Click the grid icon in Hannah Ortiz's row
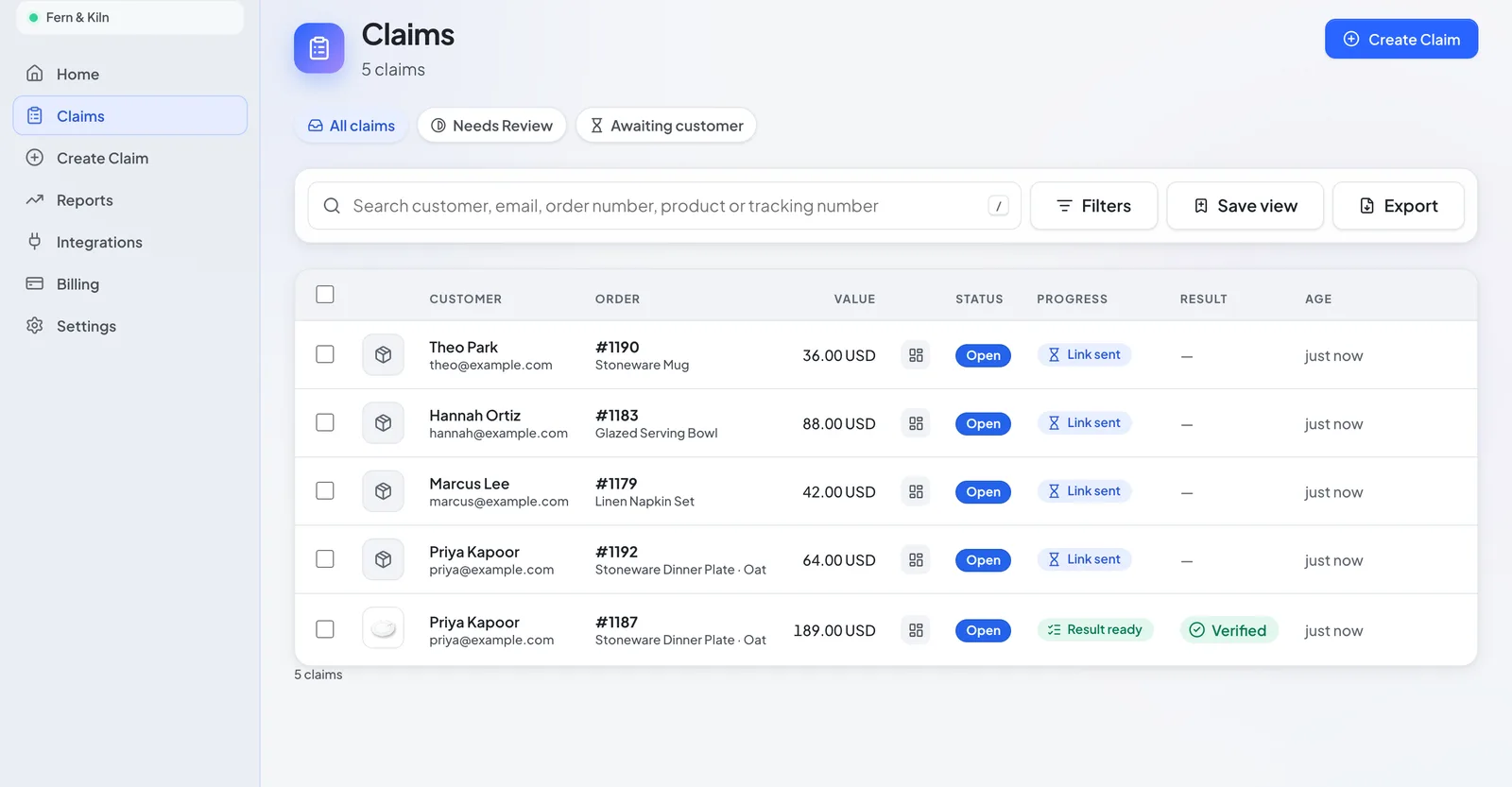This screenshot has width=1512, height=787. (x=916, y=423)
